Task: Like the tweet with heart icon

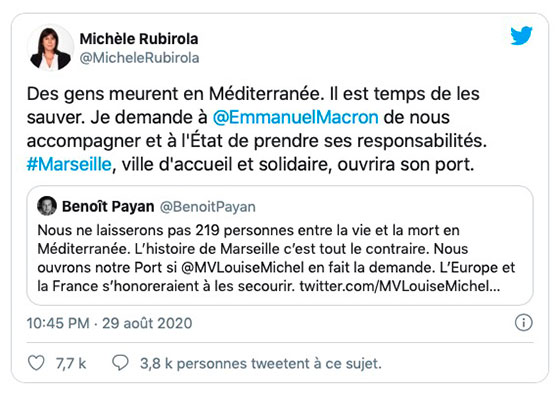Action: 36,363
